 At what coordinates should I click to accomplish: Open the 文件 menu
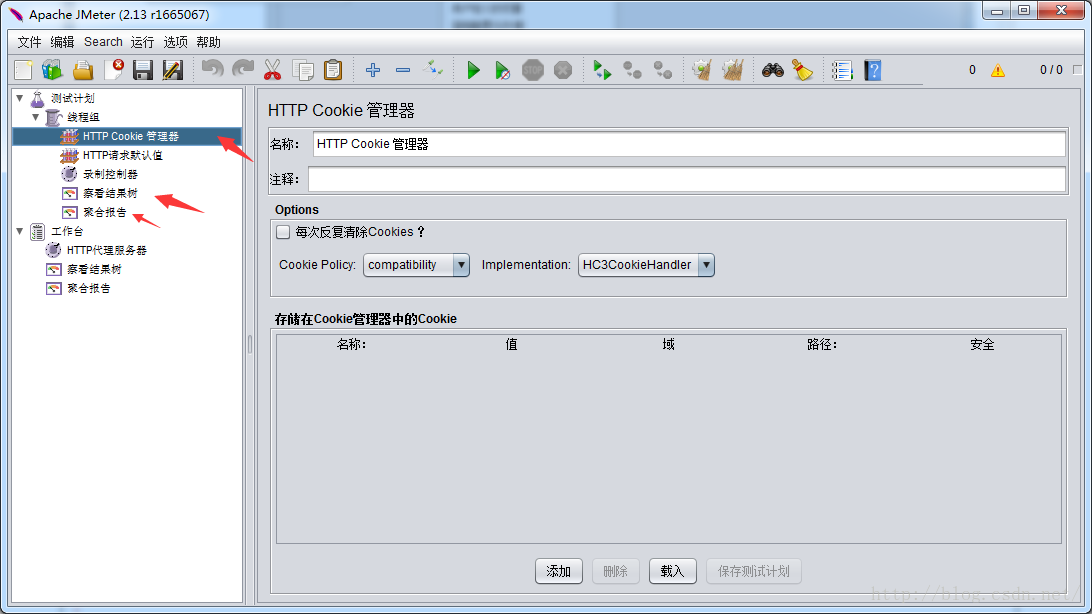coord(29,42)
